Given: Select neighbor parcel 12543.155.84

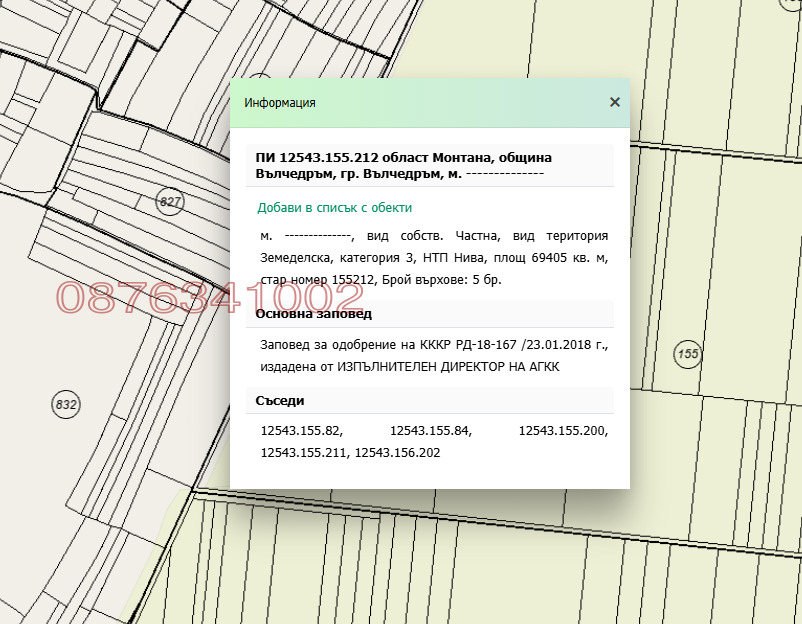Looking at the screenshot, I should tap(430, 431).
